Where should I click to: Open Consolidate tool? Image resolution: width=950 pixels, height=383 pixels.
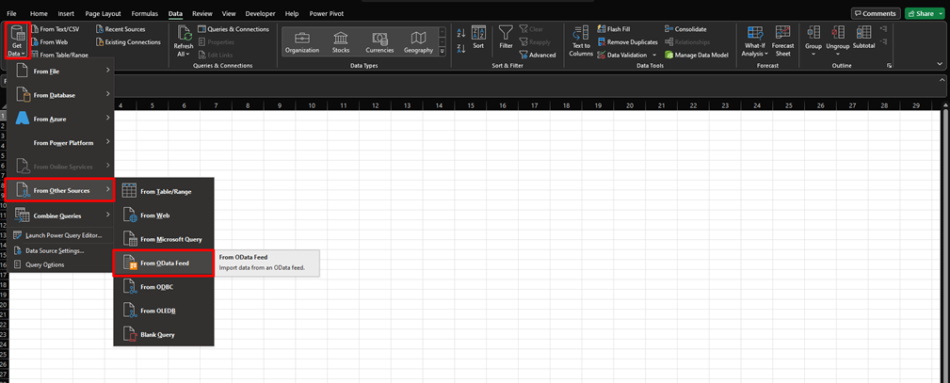point(685,29)
